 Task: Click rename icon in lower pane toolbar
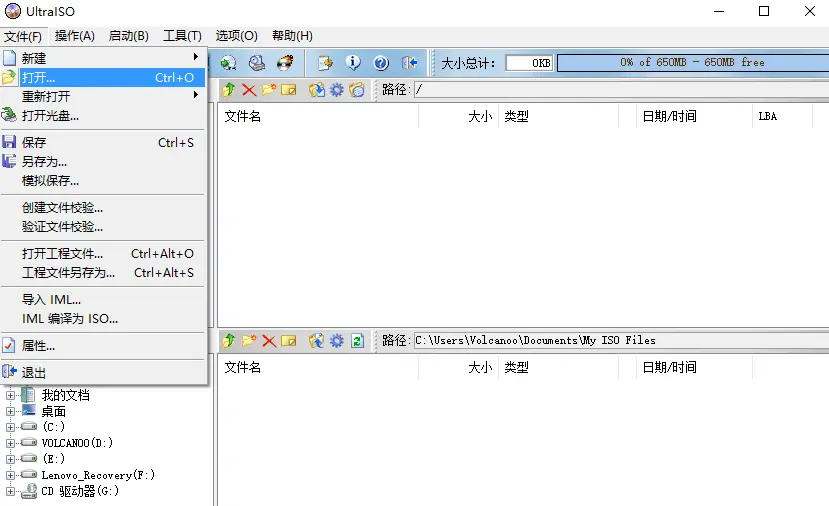click(289, 341)
